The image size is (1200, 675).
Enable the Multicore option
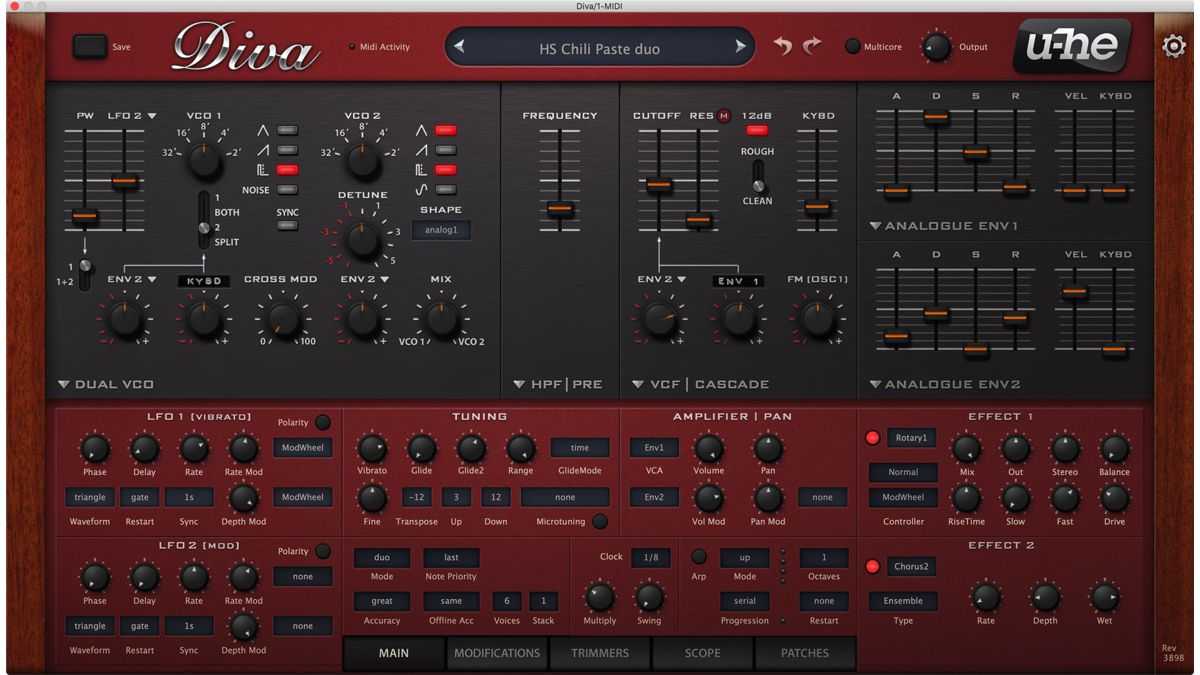(855, 45)
